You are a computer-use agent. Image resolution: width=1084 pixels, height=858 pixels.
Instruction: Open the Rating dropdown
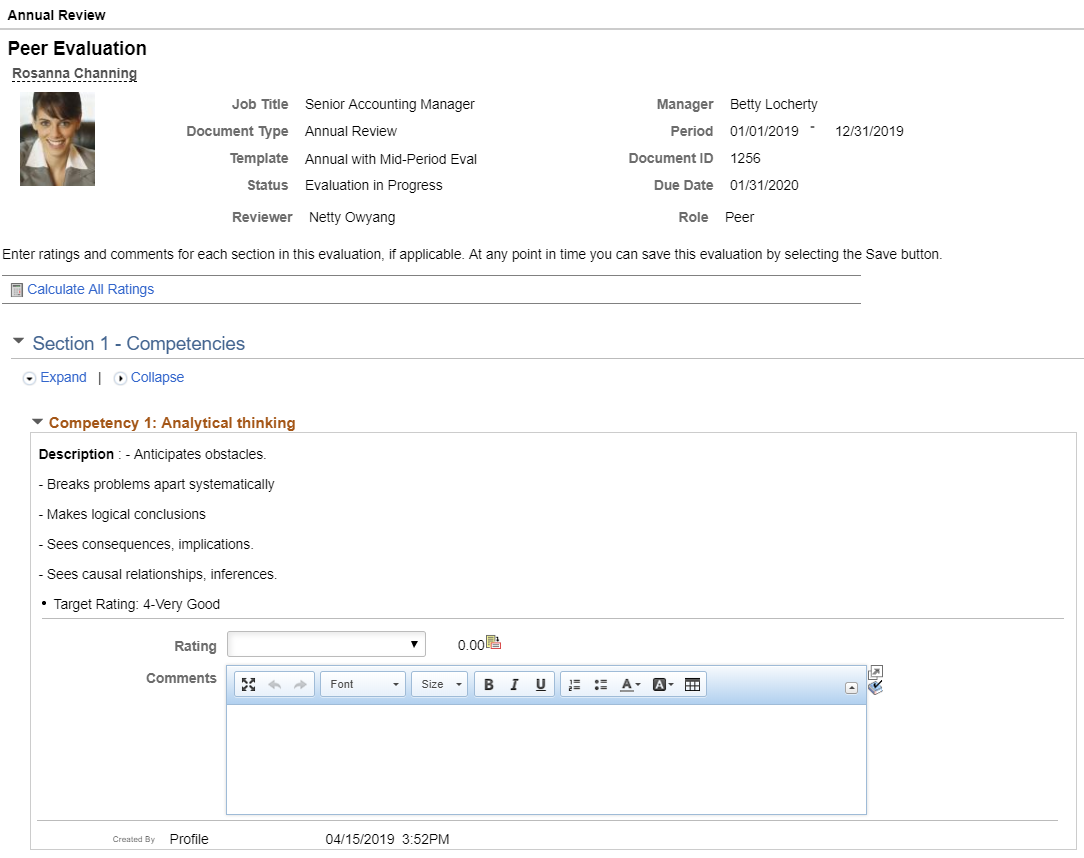pyautogui.click(x=326, y=644)
